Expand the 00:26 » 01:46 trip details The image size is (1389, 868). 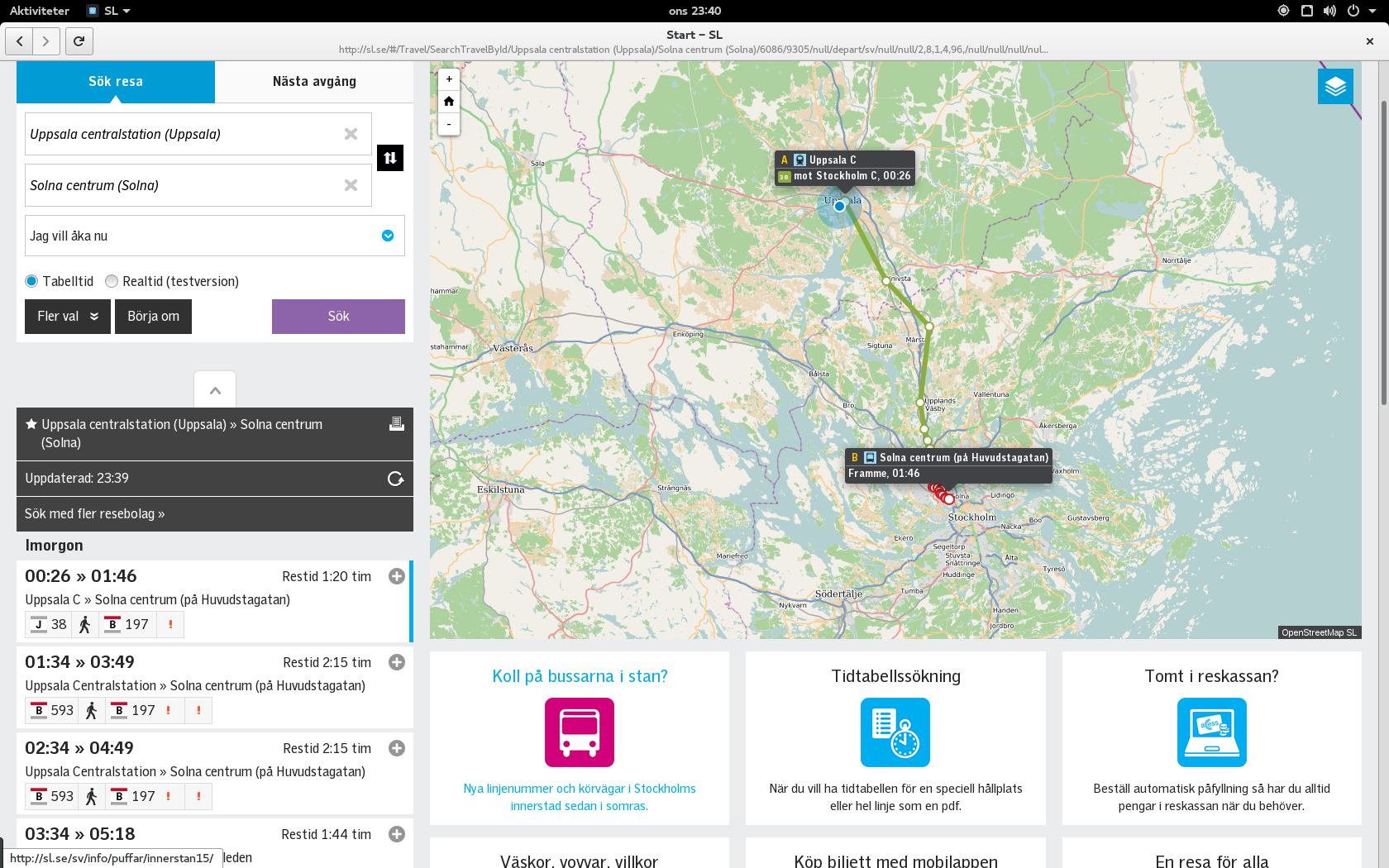click(397, 576)
